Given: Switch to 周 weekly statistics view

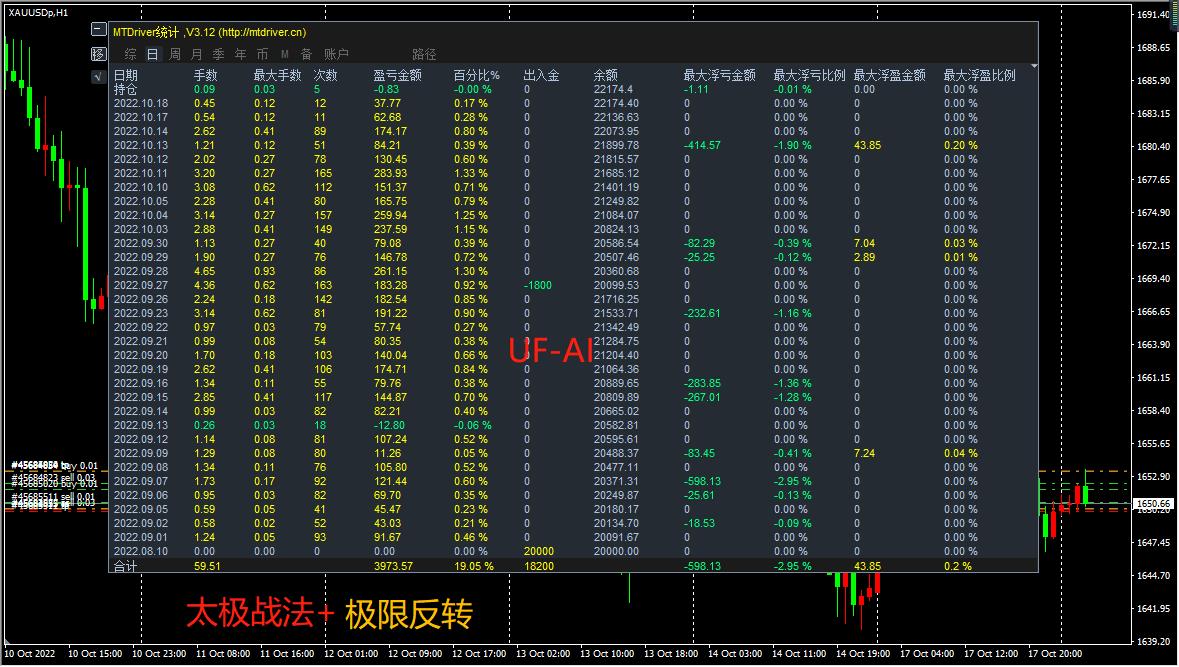Looking at the screenshot, I should [x=173, y=54].
